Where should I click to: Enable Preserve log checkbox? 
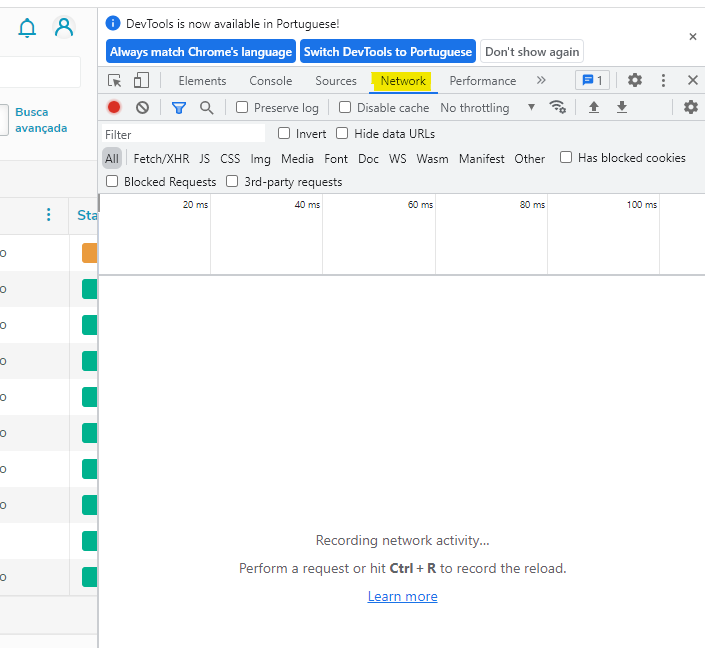[242, 107]
